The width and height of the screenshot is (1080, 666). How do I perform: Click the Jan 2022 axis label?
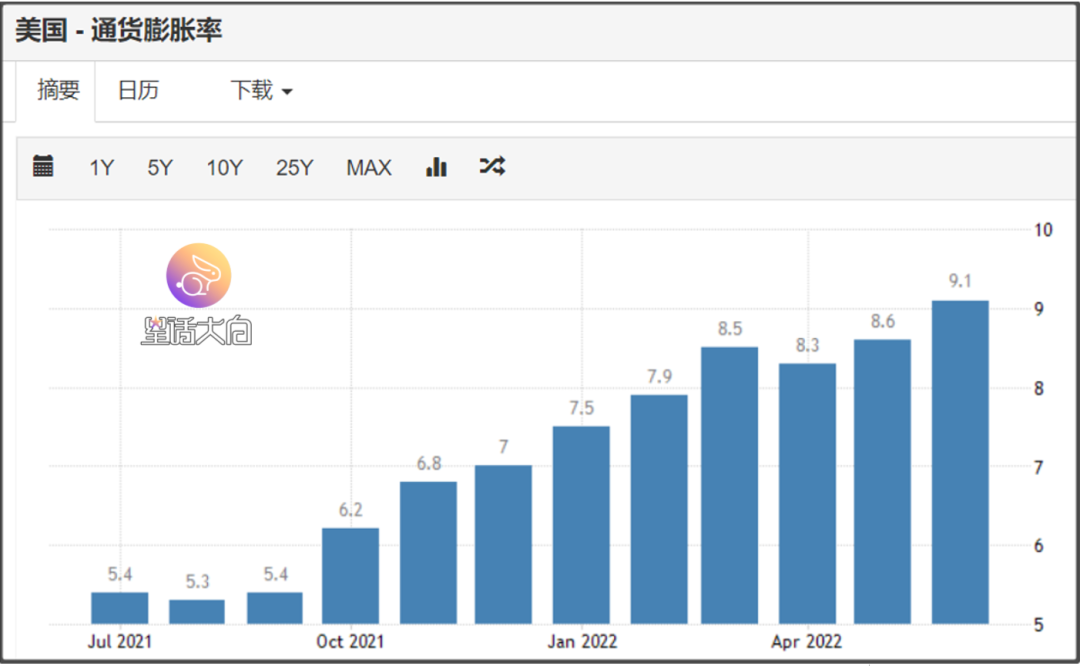pyautogui.click(x=582, y=642)
